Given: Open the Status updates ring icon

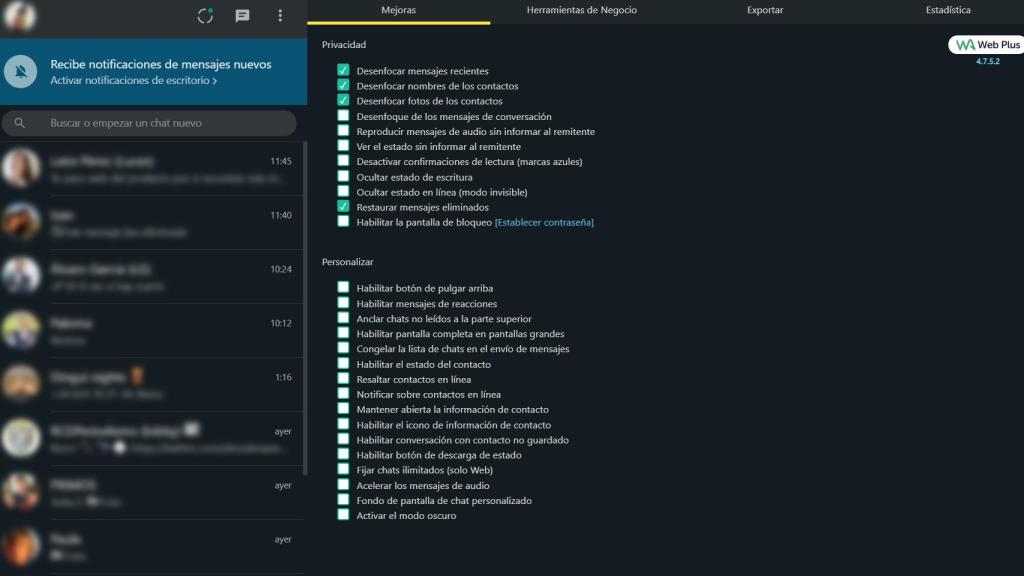Looking at the screenshot, I should pyautogui.click(x=204, y=15).
